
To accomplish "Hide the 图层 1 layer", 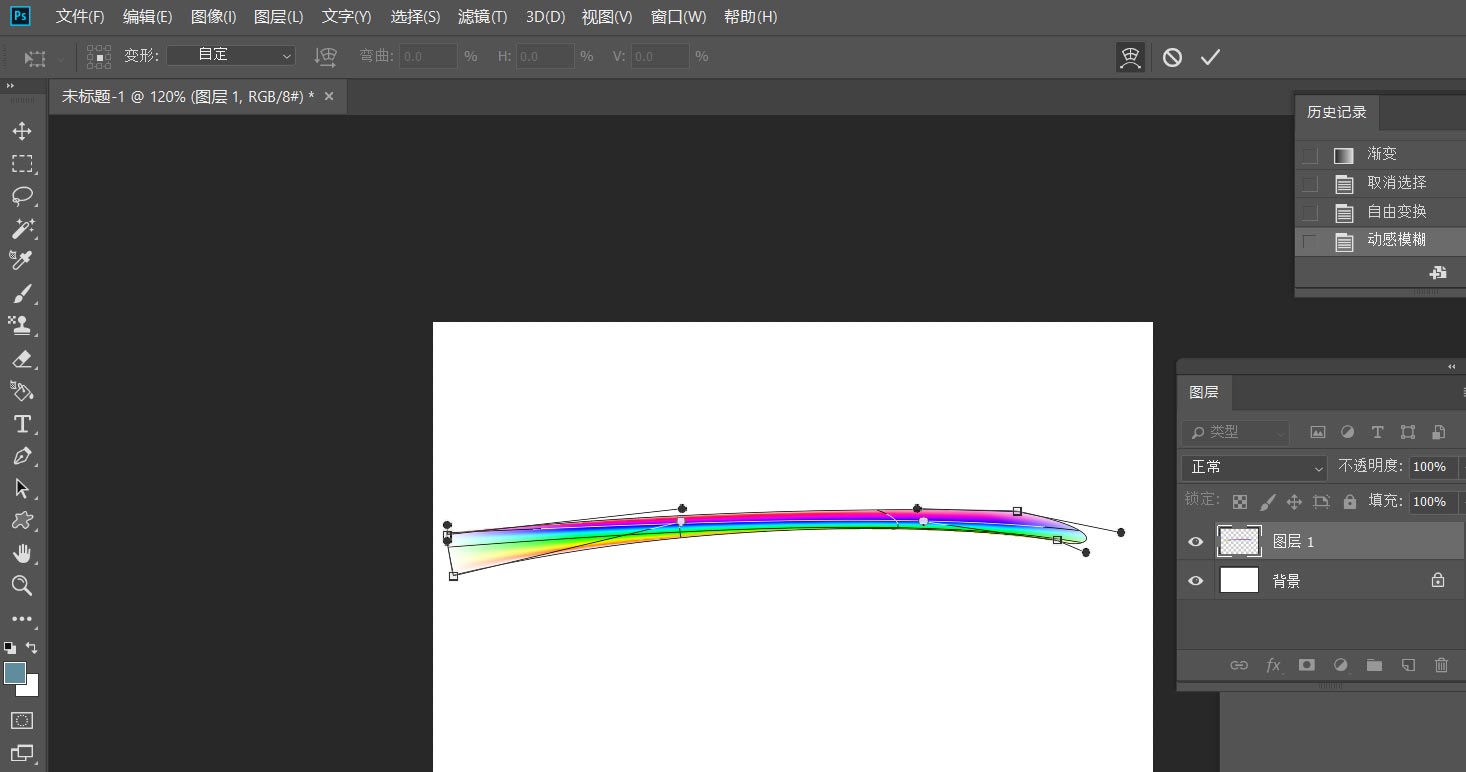I will tap(1195, 542).
